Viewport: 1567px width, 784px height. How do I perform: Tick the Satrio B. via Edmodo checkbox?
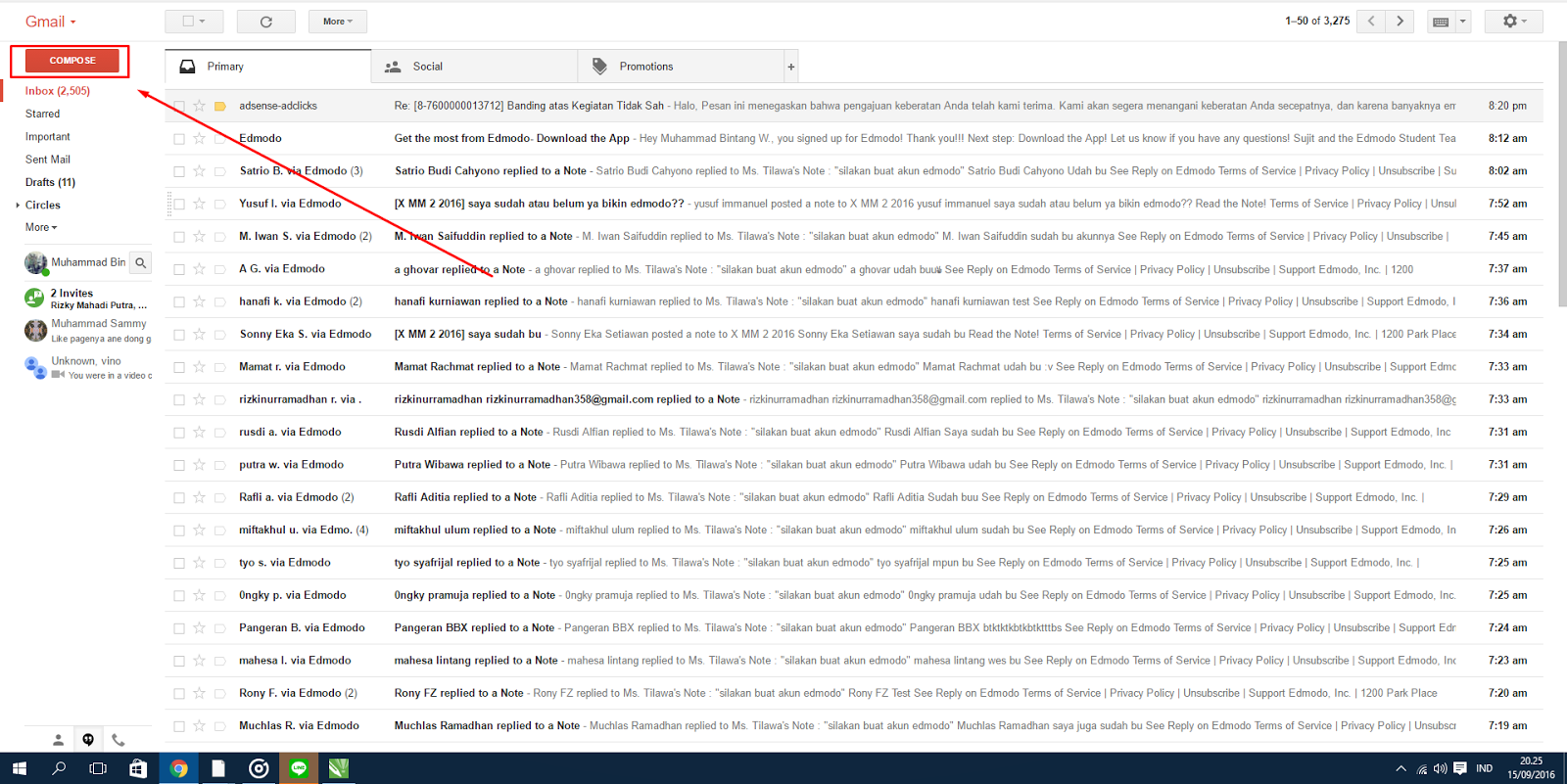coord(179,171)
